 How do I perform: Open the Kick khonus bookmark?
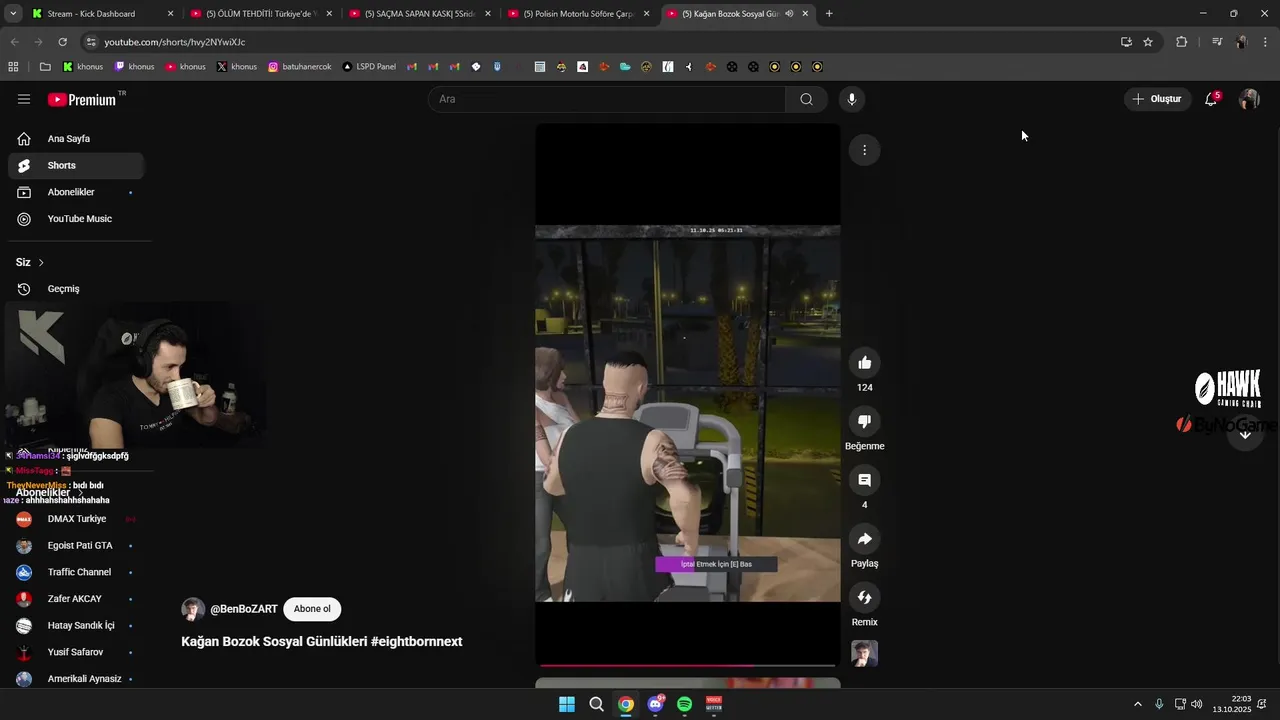(84, 67)
